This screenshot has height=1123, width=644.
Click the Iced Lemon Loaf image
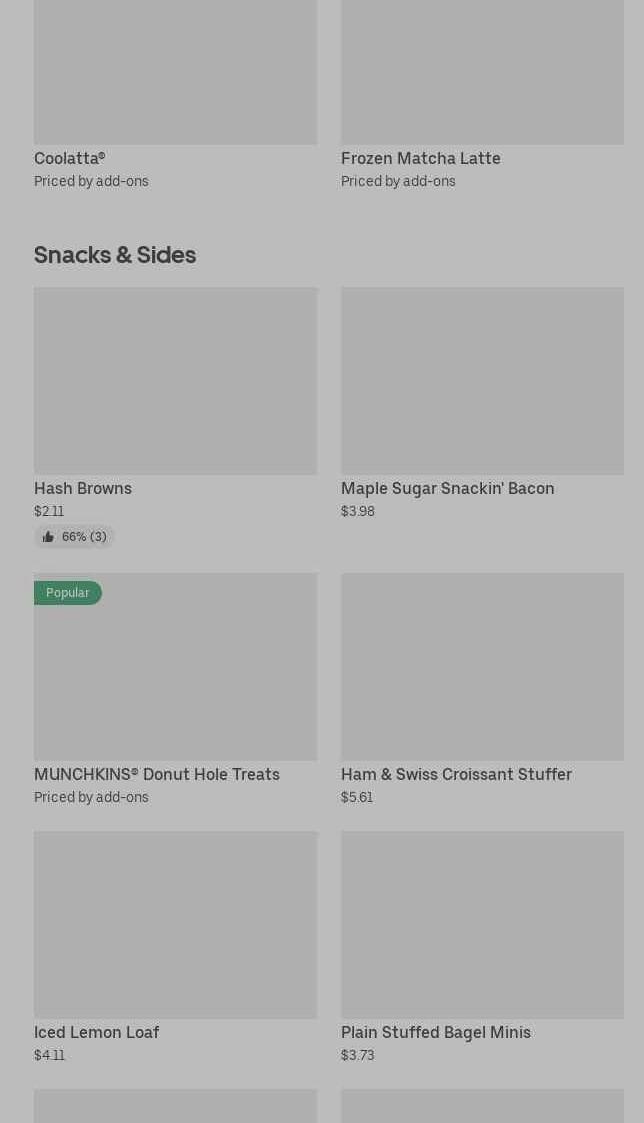pyautogui.click(x=175, y=925)
